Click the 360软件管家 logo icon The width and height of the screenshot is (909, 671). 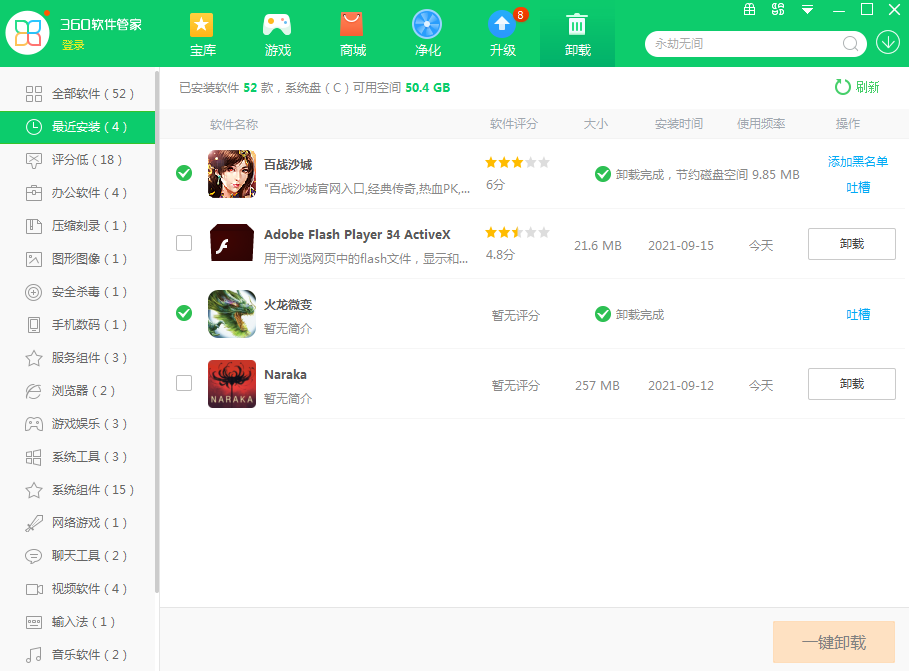point(27,32)
